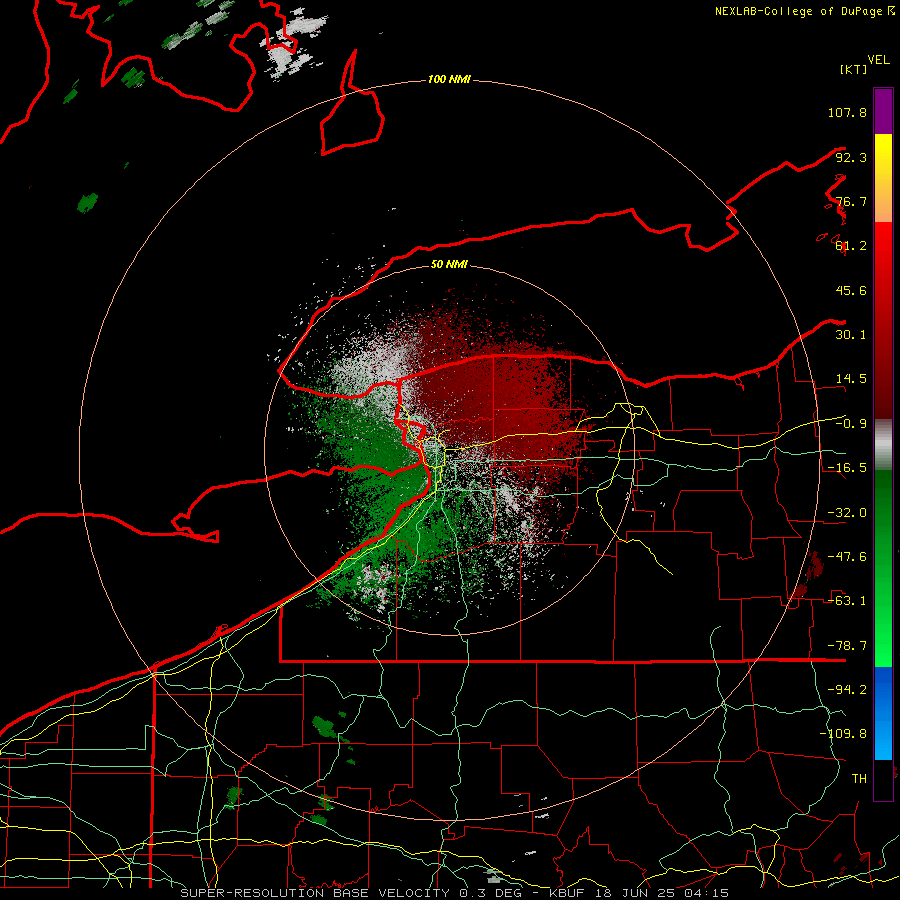Click the VEL legend title
900x900 pixels.
pos(879,60)
